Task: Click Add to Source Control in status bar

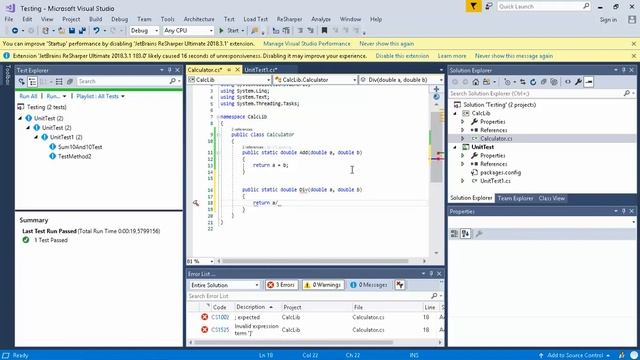Action: pos(575,356)
